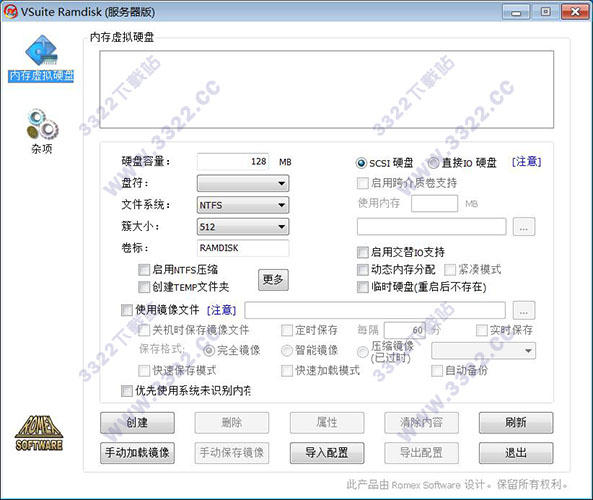Click the VSuite Ramdisk title bar icon
The height and width of the screenshot is (500, 593).
pyautogui.click(x=10, y=12)
